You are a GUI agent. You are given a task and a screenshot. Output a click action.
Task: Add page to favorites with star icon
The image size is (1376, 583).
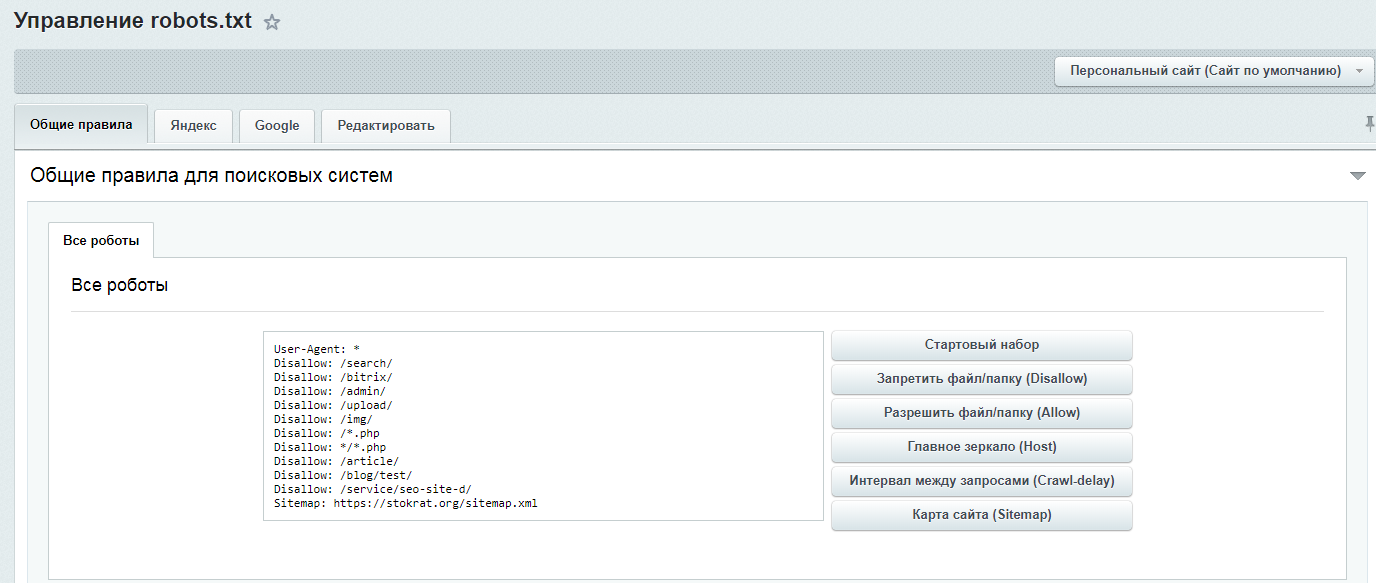tap(272, 23)
